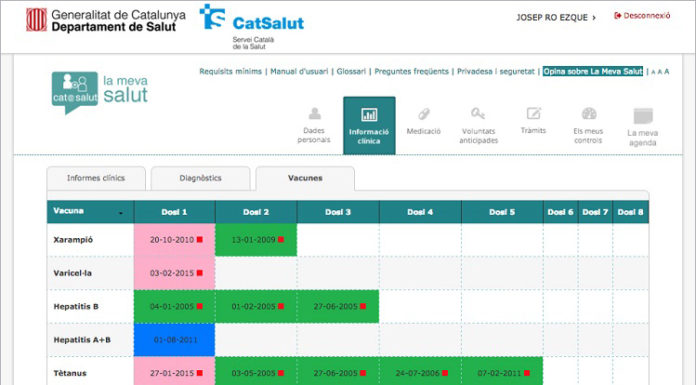Click red marker beside Tètanus 24-07-2006

pos(445,373)
